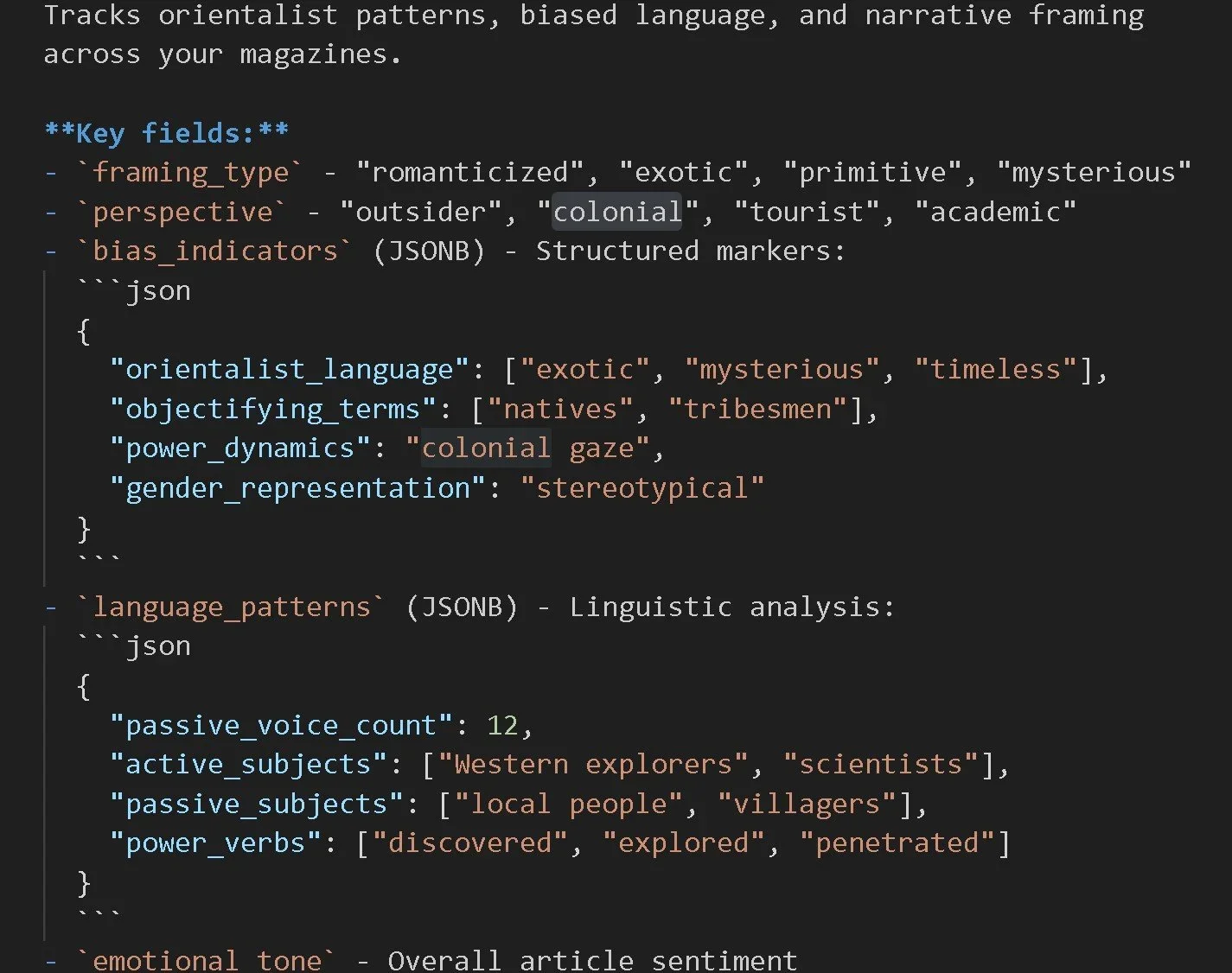Select the `framing_type` field name

[190, 172]
